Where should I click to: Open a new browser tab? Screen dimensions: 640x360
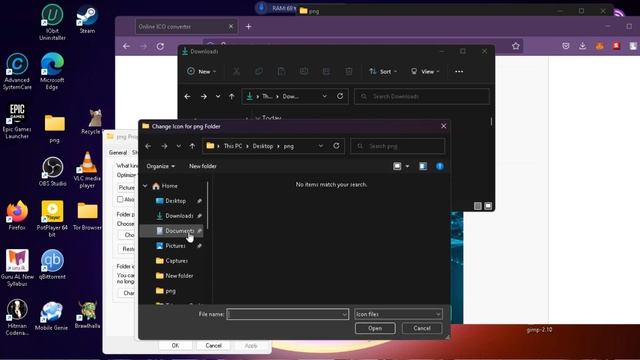tap(249, 27)
